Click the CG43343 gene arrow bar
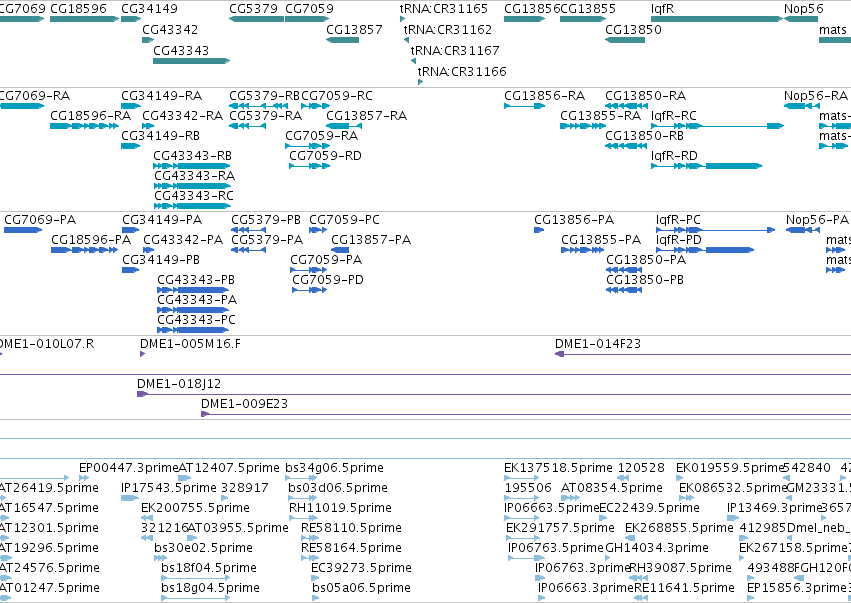 [191, 61]
